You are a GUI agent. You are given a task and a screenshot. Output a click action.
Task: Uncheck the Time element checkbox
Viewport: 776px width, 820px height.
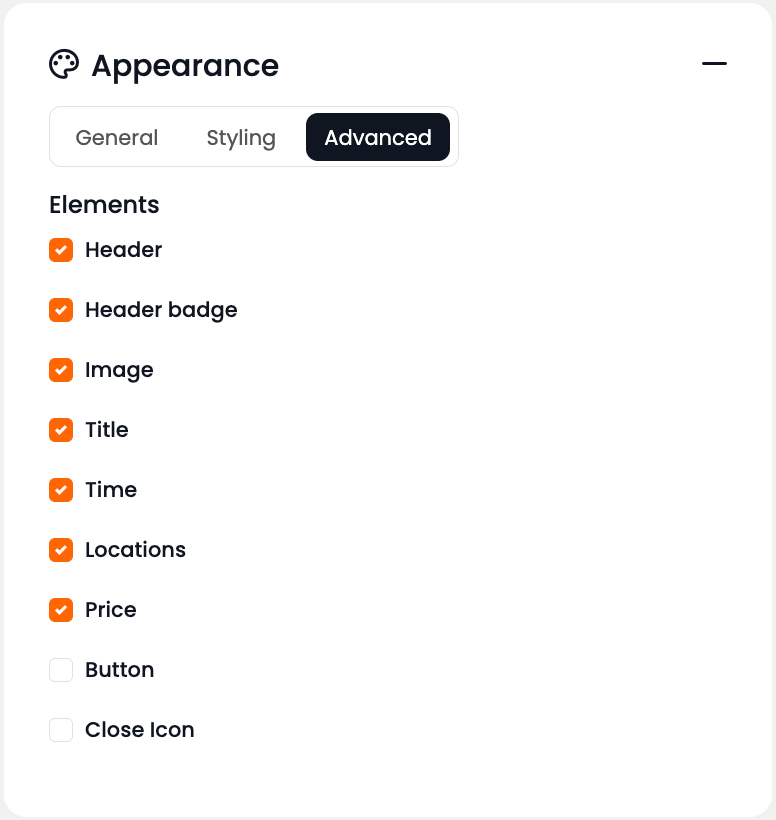tap(61, 490)
